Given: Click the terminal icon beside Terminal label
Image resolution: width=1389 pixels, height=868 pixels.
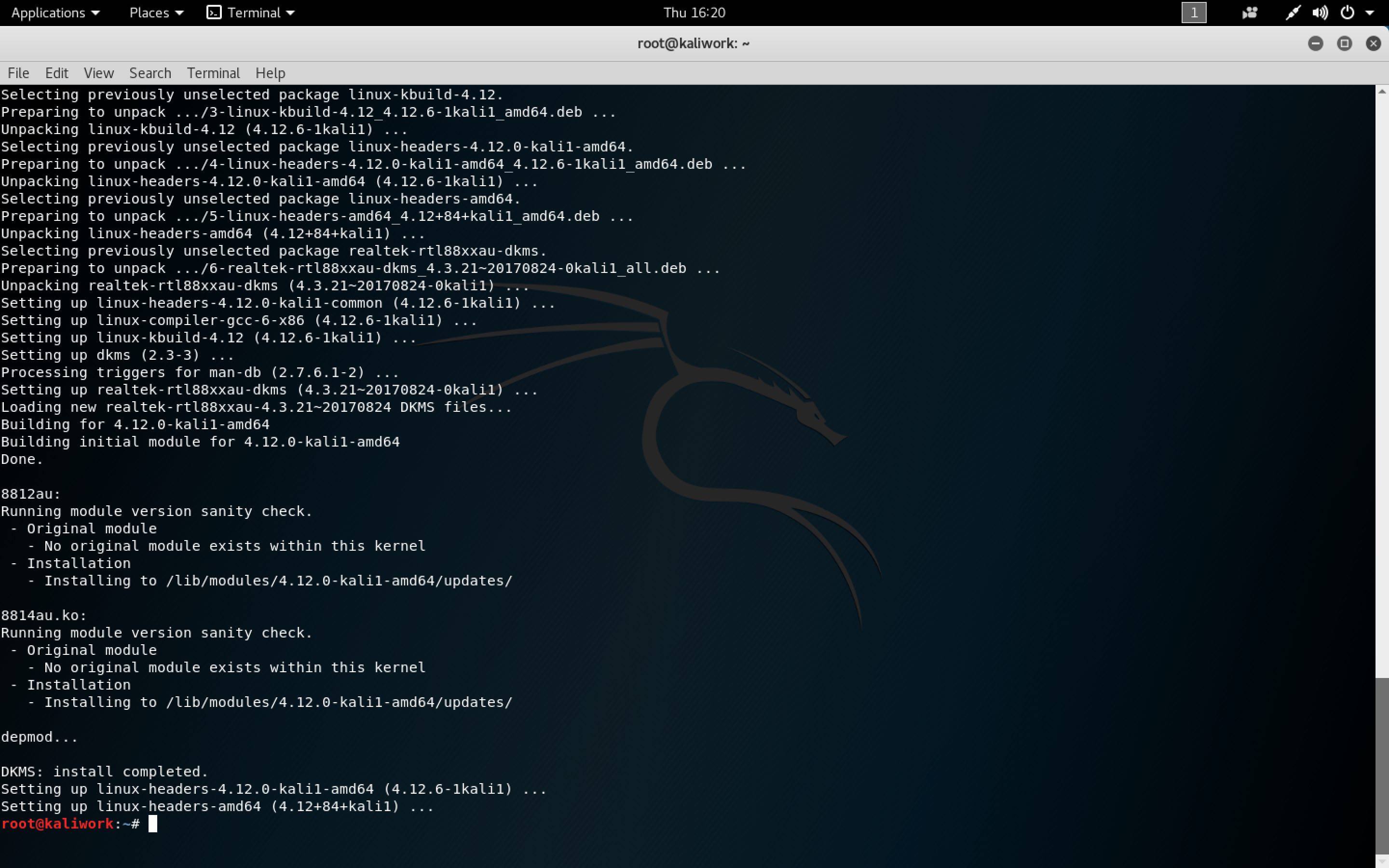Looking at the screenshot, I should click(214, 13).
